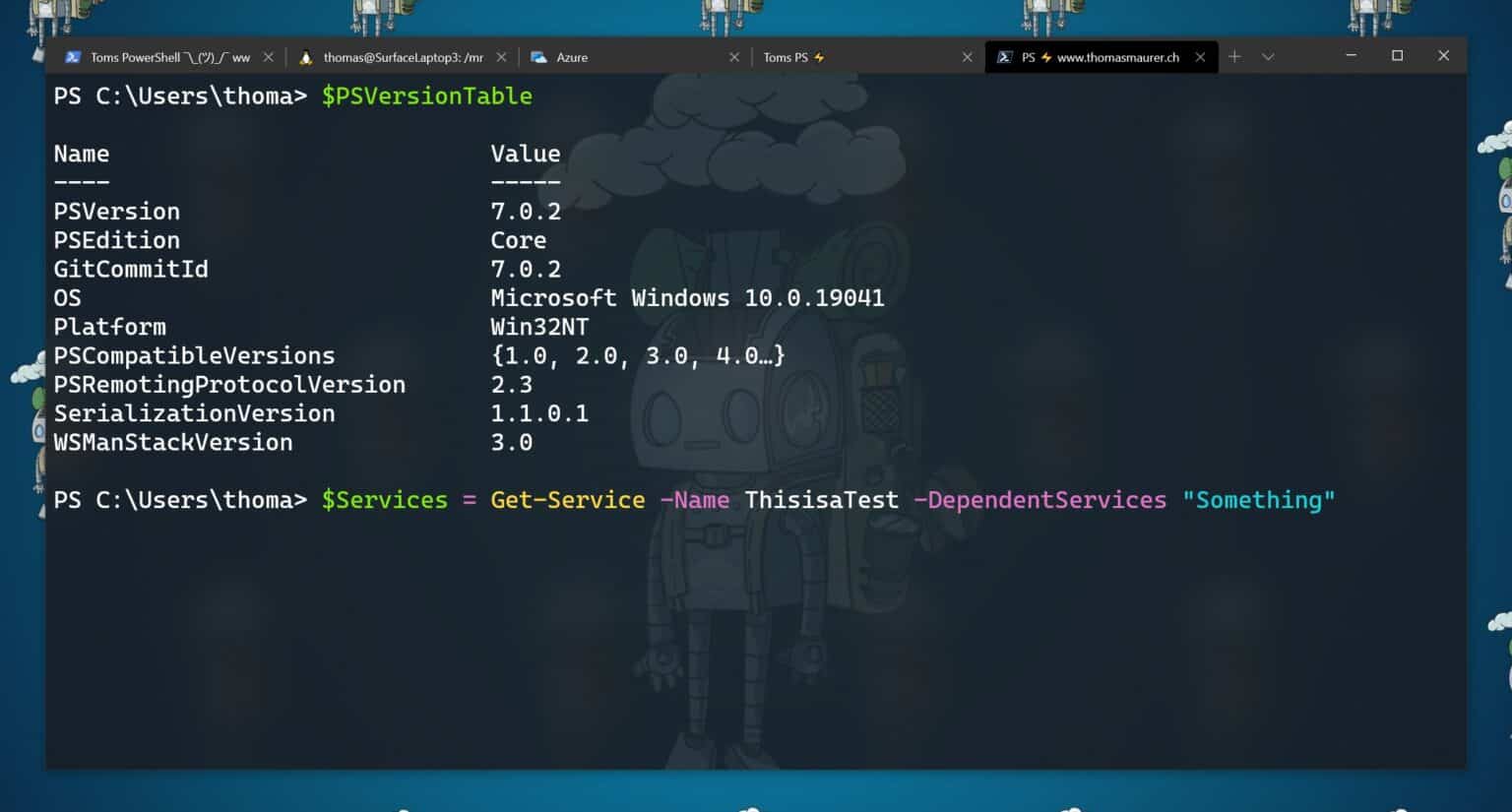This screenshot has width=1512, height=812.
Task: Switch to the Toms PowerShell tab
Action: click(168, 57)
